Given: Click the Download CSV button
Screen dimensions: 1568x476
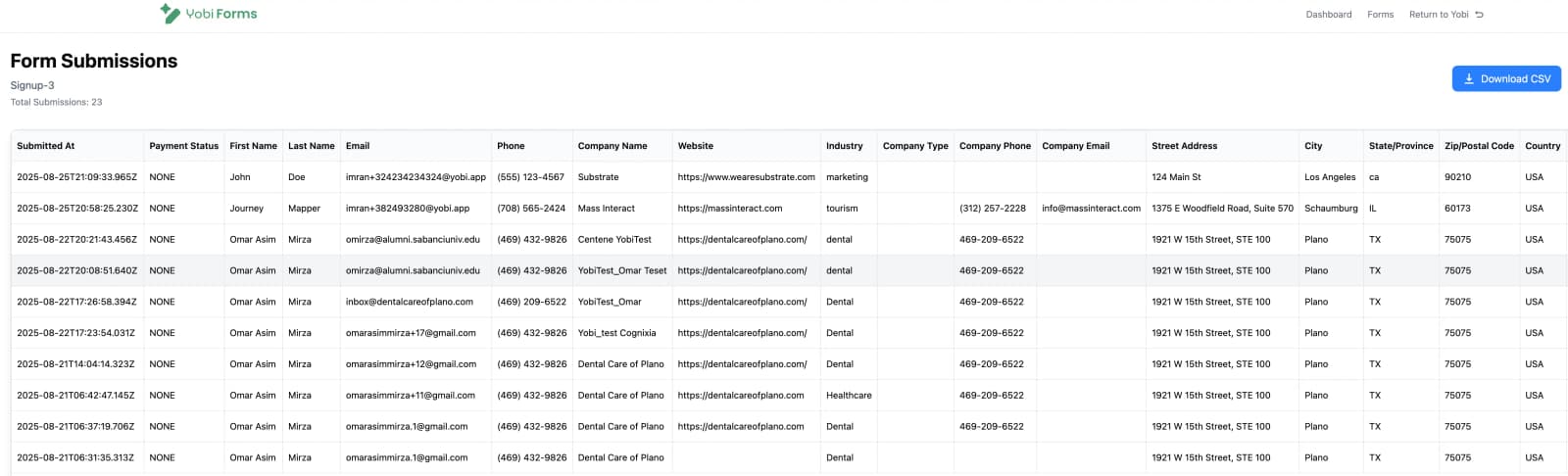Looking at the screenshot, I should (1505, 78).
